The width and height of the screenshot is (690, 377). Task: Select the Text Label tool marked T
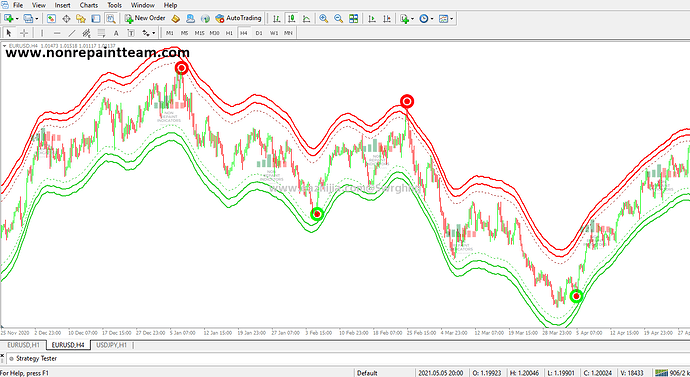[131, 33]
